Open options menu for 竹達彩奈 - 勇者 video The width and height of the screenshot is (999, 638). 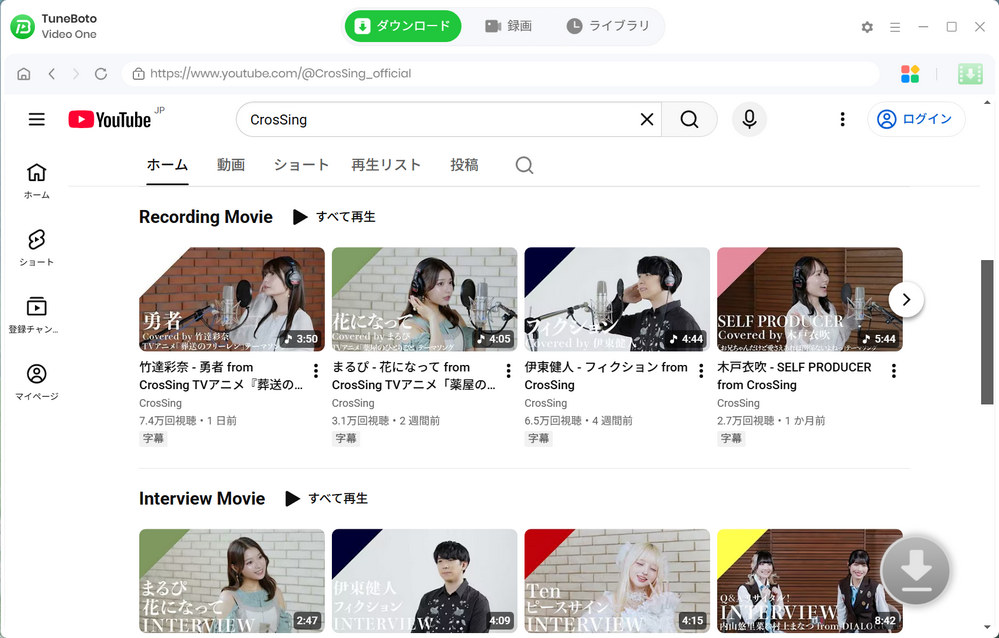coord(316,371)
